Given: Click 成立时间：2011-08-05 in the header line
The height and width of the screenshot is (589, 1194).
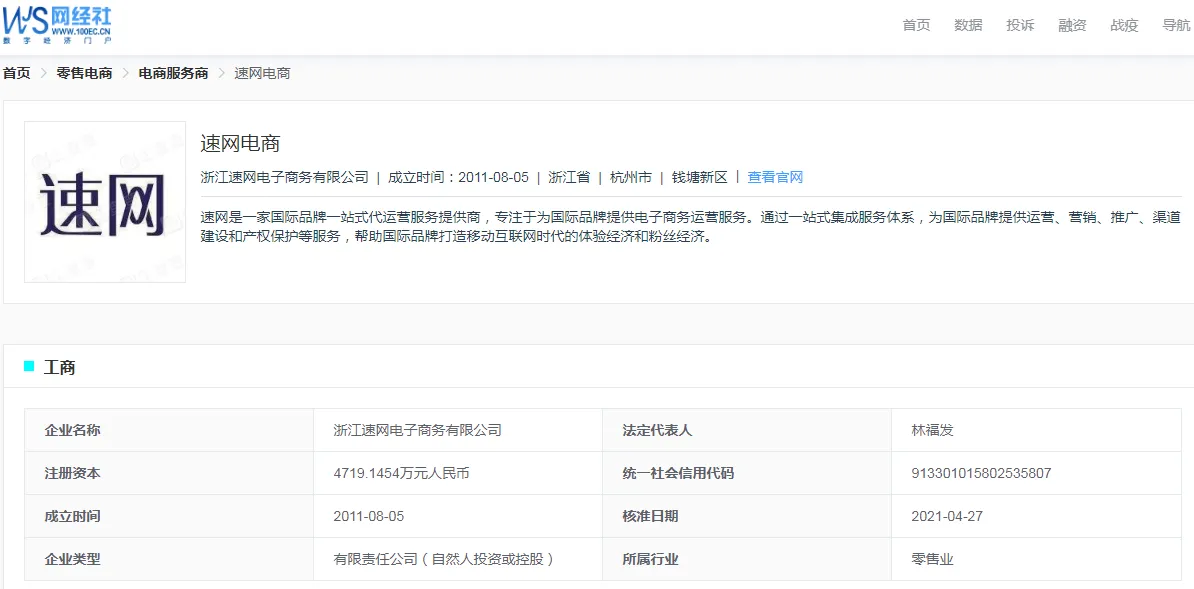Looking at the screenshot, I should coord(458,178).
